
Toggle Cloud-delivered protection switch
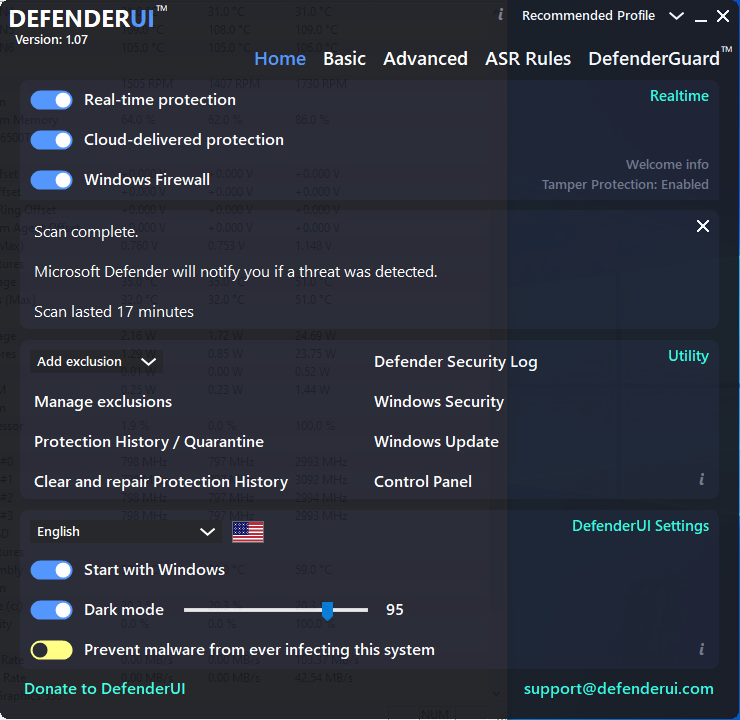click(51, 140)
